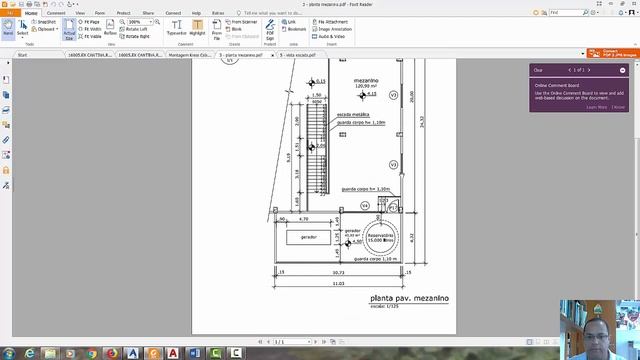Insert a File Attachment
This screenshot has width=640, height=360.
[330, 22]
